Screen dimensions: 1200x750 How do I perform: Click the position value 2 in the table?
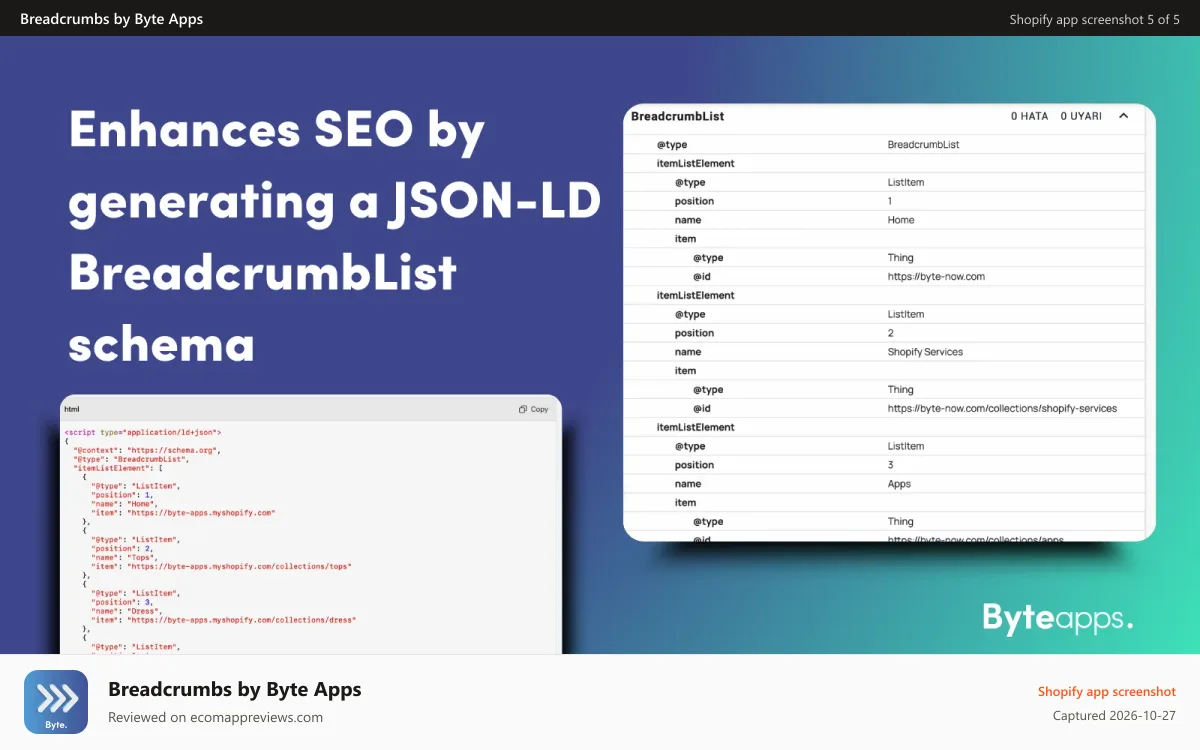point(890,333)
